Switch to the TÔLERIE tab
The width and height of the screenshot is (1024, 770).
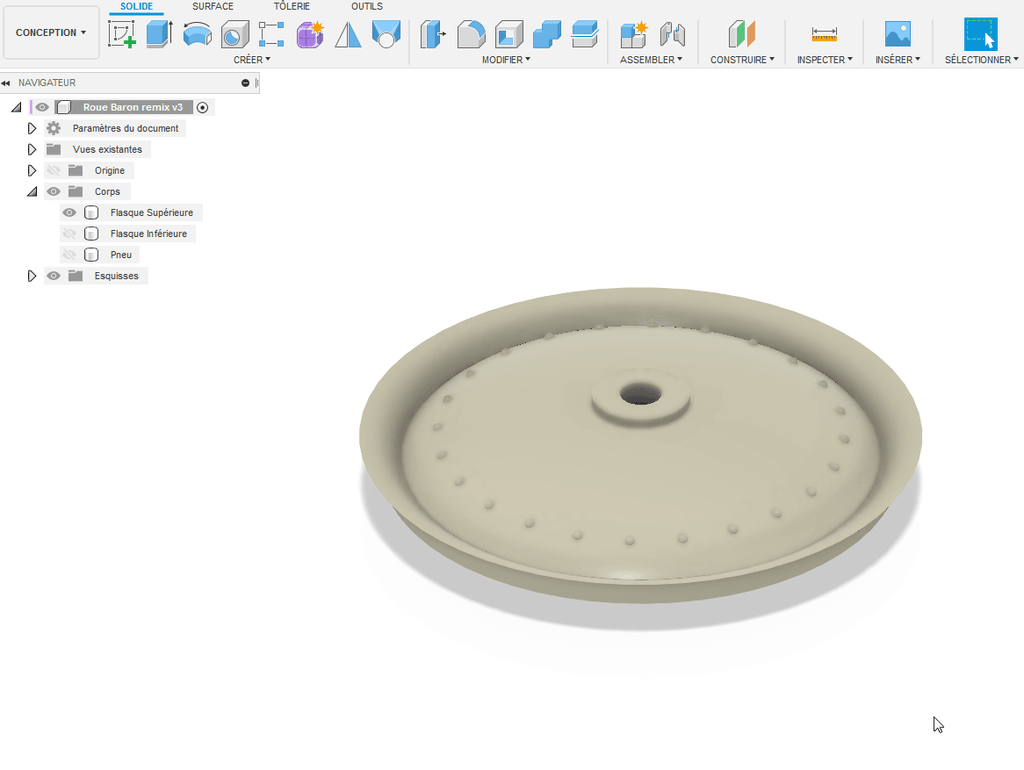click(x=291, y=7)
